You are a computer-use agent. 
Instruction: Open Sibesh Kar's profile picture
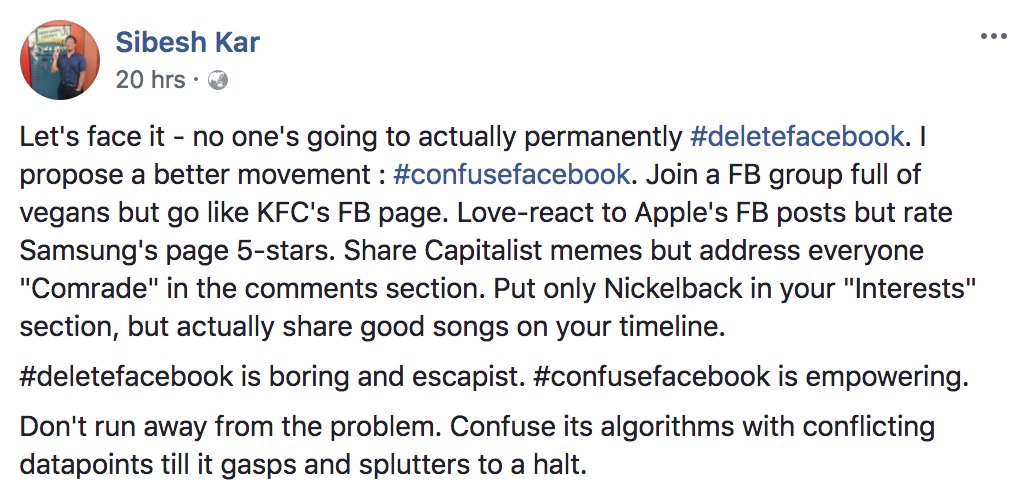[x=60, y=59]
